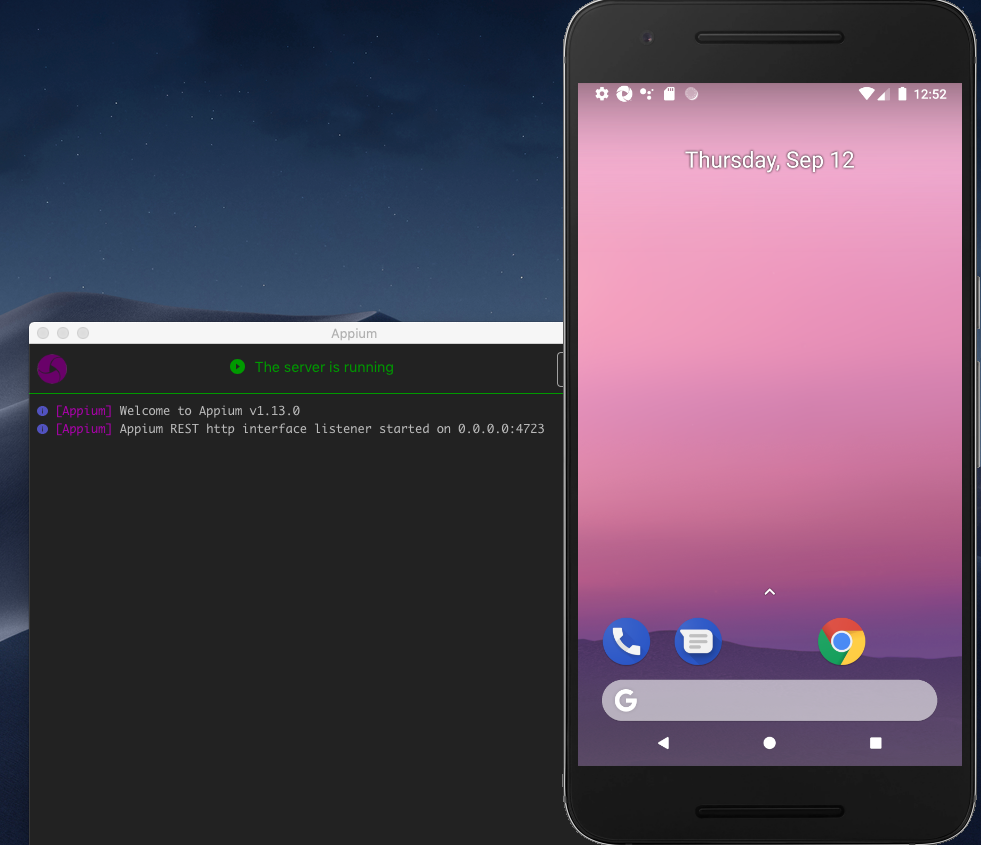Tap Android home navigation button

coord(770,742)
